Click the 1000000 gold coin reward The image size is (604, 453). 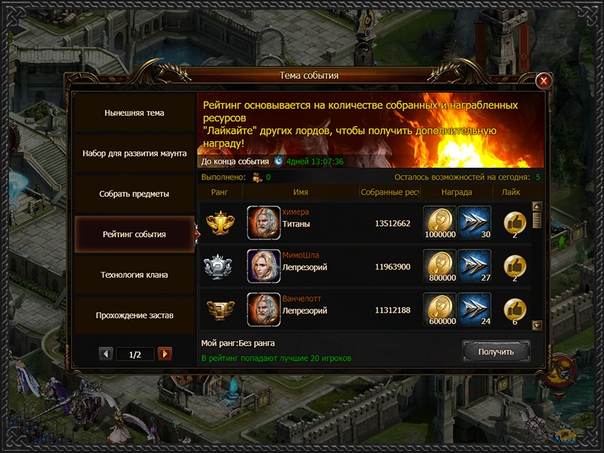point(440,223)
